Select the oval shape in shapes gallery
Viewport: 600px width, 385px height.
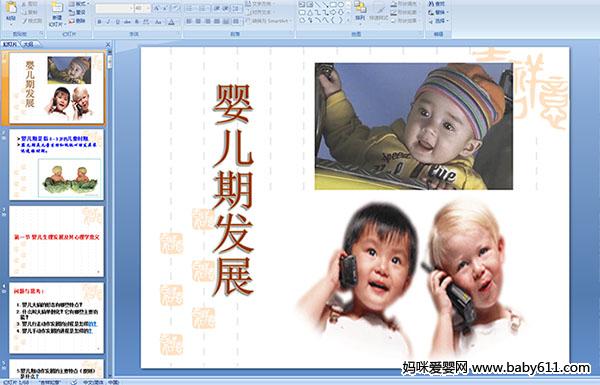click(341, 5)
